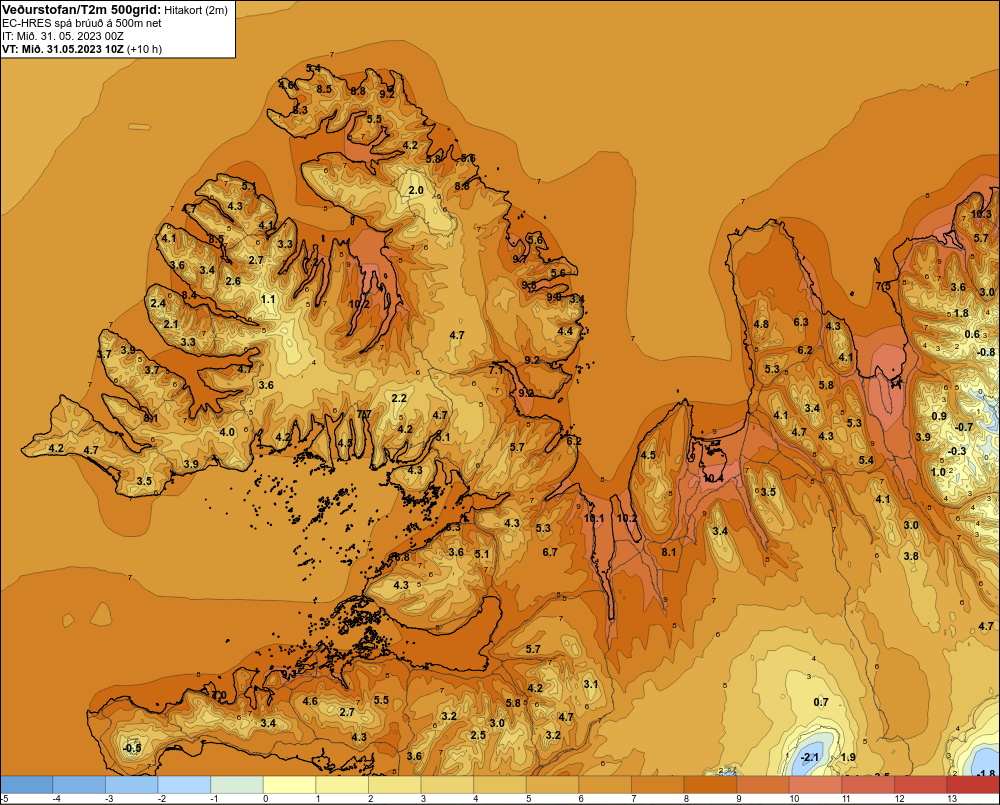Viewport: 1000px width, 805px height.
Task: Click the temperature value "0.9"
Action: 939,416
